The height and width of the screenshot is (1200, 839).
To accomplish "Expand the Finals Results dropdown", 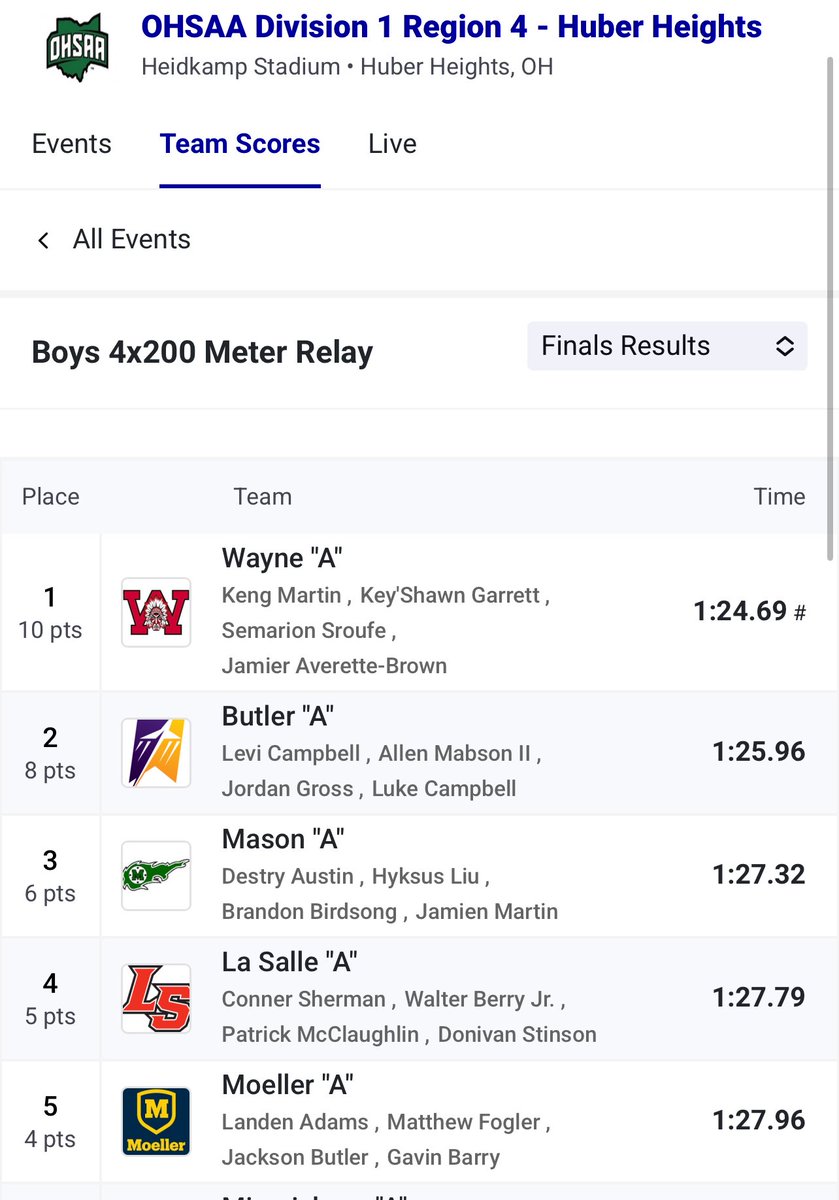I will [667, 346].
